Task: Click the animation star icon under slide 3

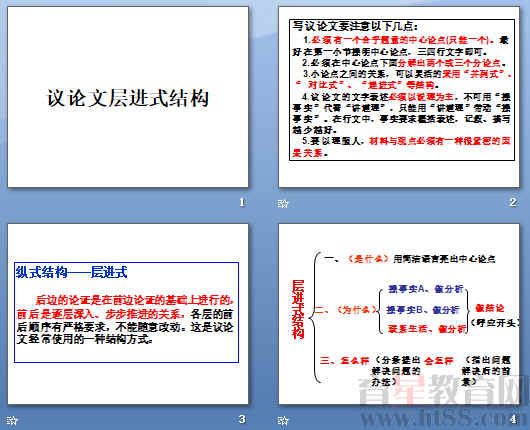Action: pos(12,421)
